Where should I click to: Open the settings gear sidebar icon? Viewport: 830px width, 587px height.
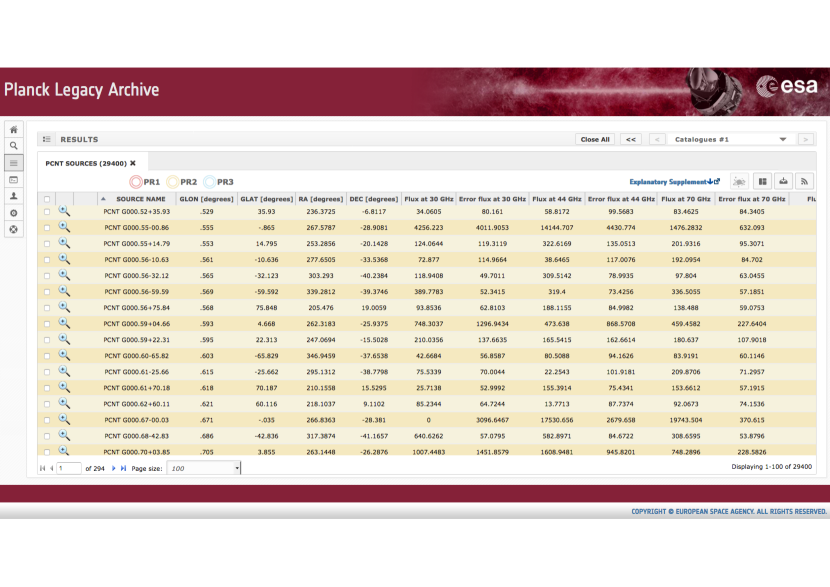(x=14, y=213)
